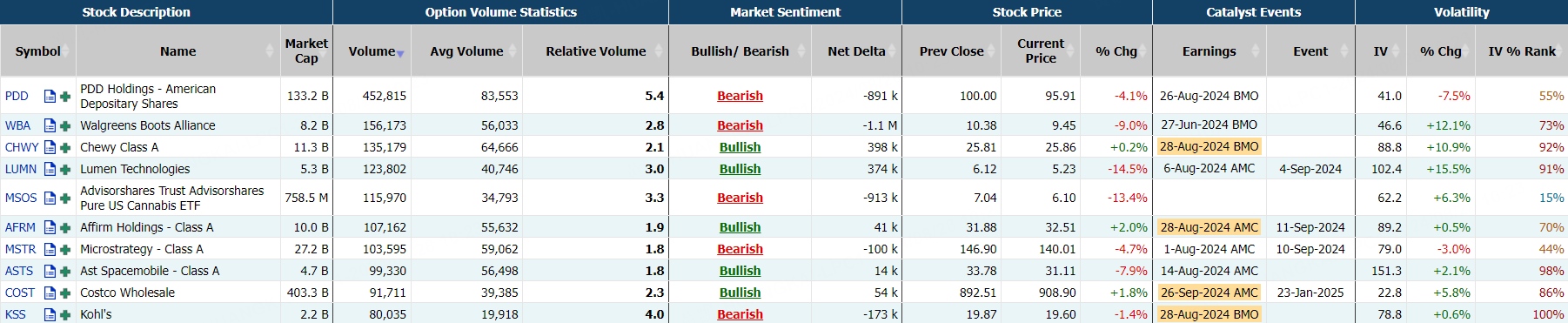Toggle sort on the Volume column header
This screenshot has height=323, width=1568.
pyautogui.click(x=372, y=51)
